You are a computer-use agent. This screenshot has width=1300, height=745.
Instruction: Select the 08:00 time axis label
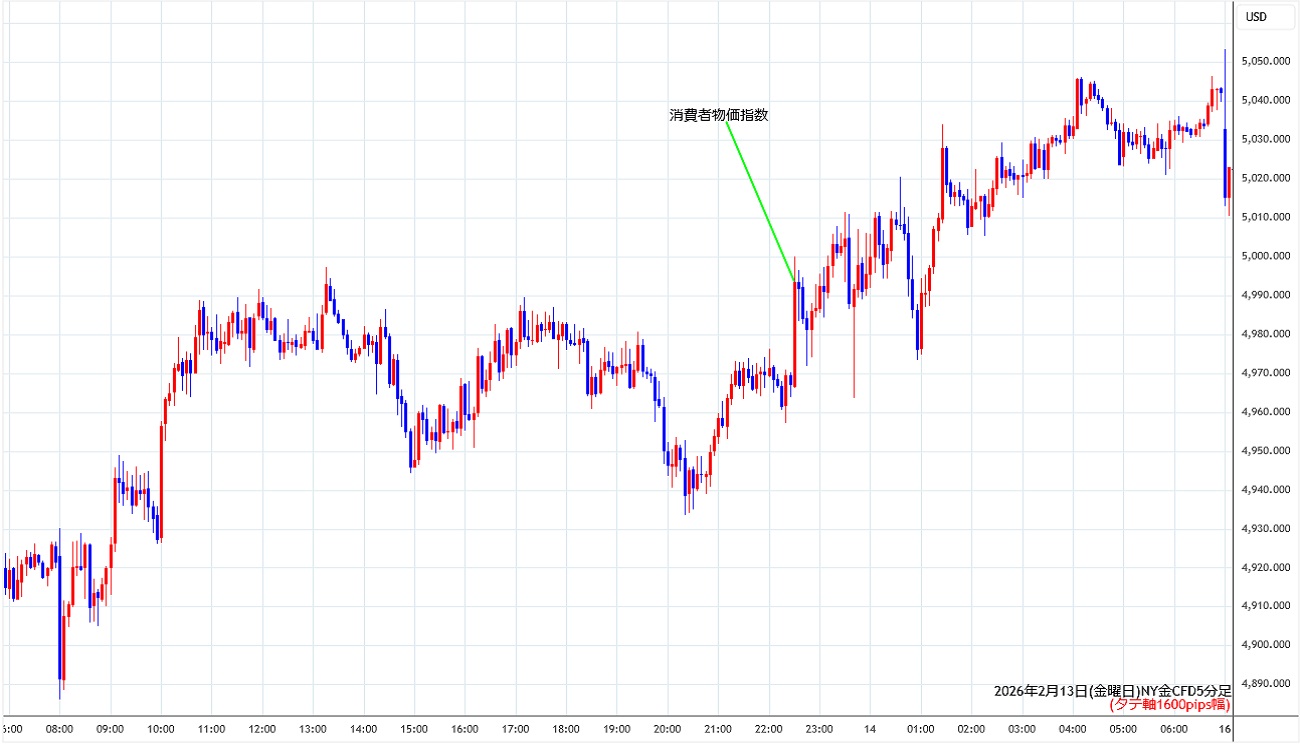click(59, 729)
